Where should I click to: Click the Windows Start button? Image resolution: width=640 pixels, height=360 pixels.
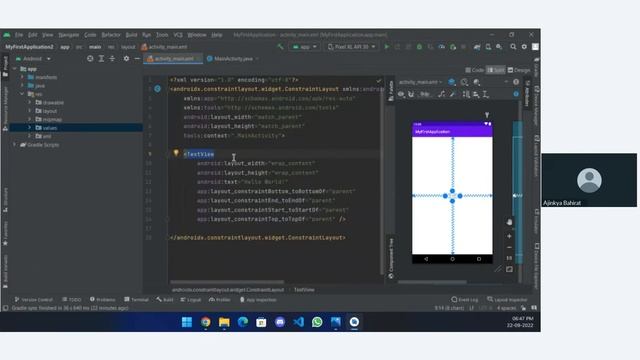point(187,322)
